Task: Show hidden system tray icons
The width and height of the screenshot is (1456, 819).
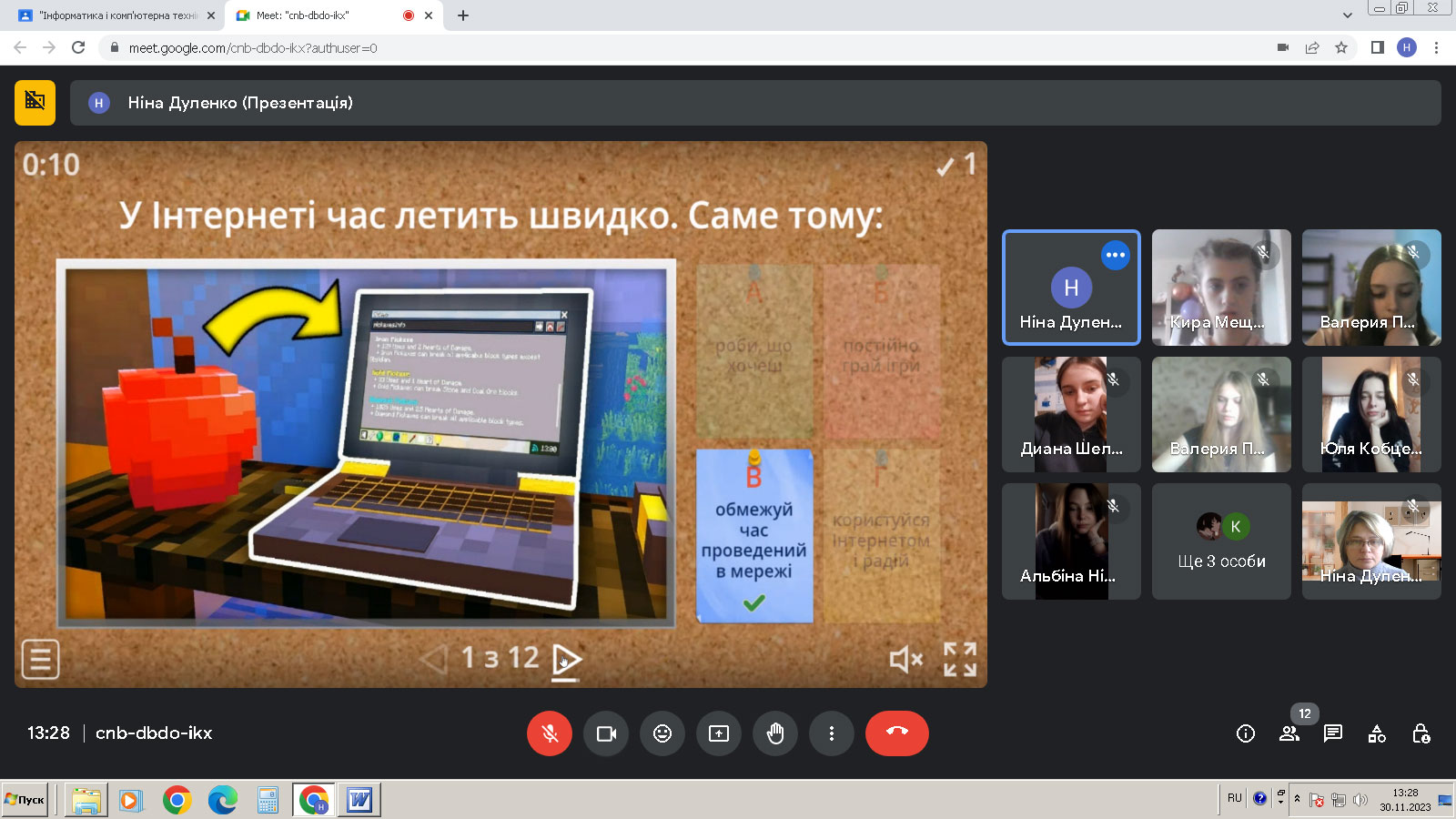Action: [1297, 799]
